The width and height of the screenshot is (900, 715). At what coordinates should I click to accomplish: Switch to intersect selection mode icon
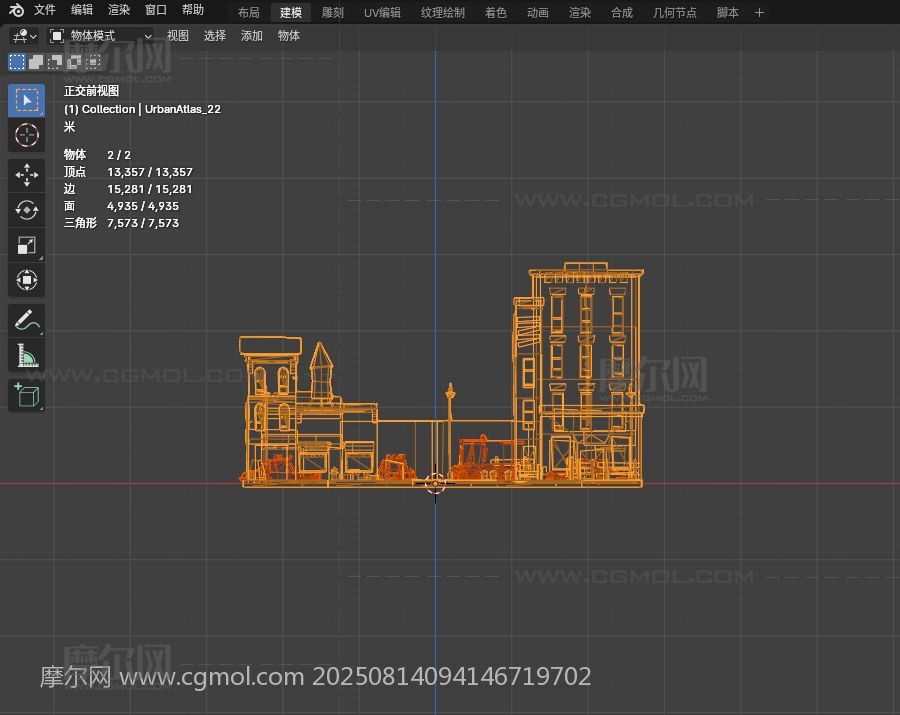pos(93,62)
